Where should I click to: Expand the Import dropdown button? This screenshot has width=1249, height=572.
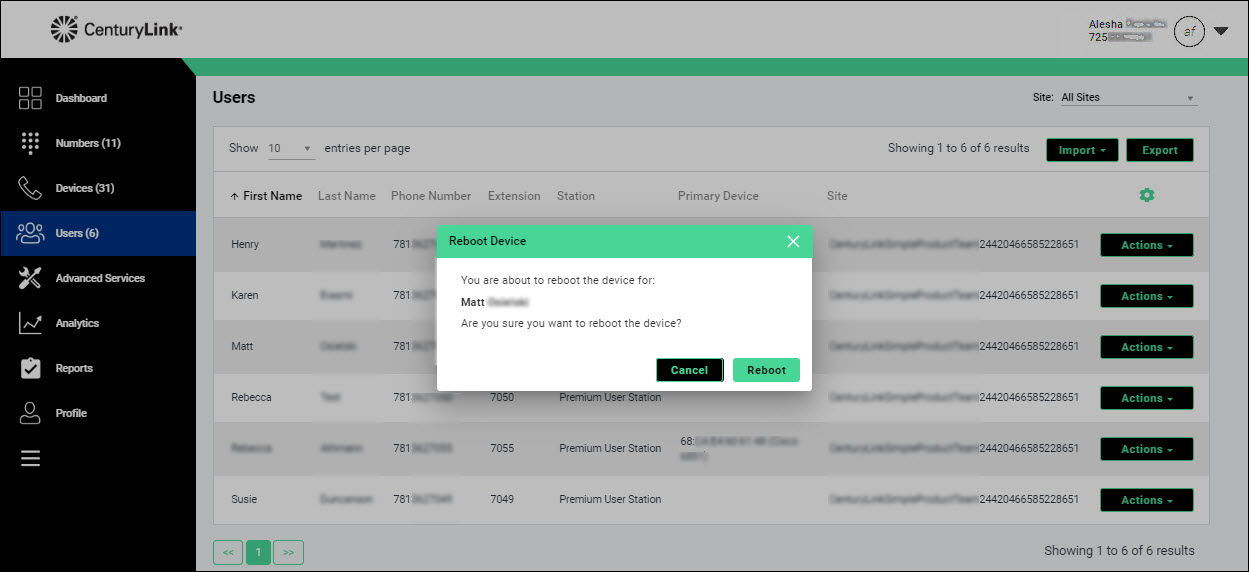coord(1081,150)
